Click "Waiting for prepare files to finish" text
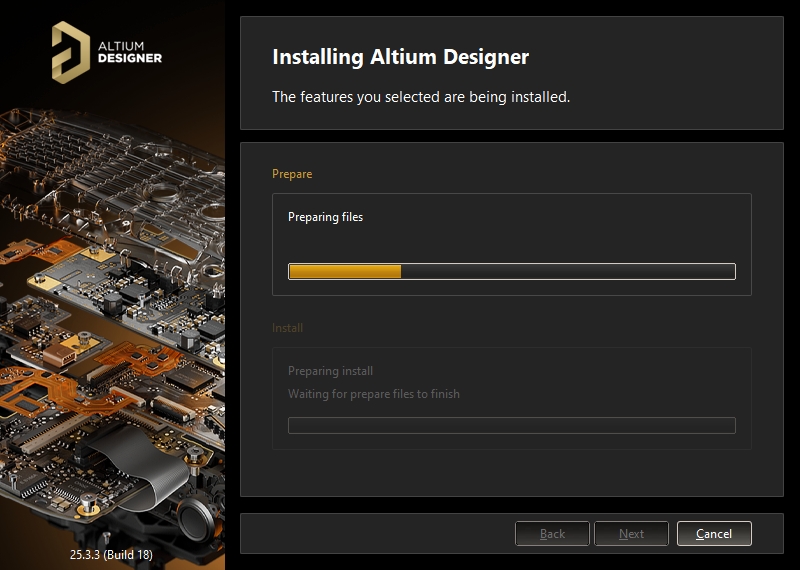Screen dimensions: 800x570 (374, 394)
